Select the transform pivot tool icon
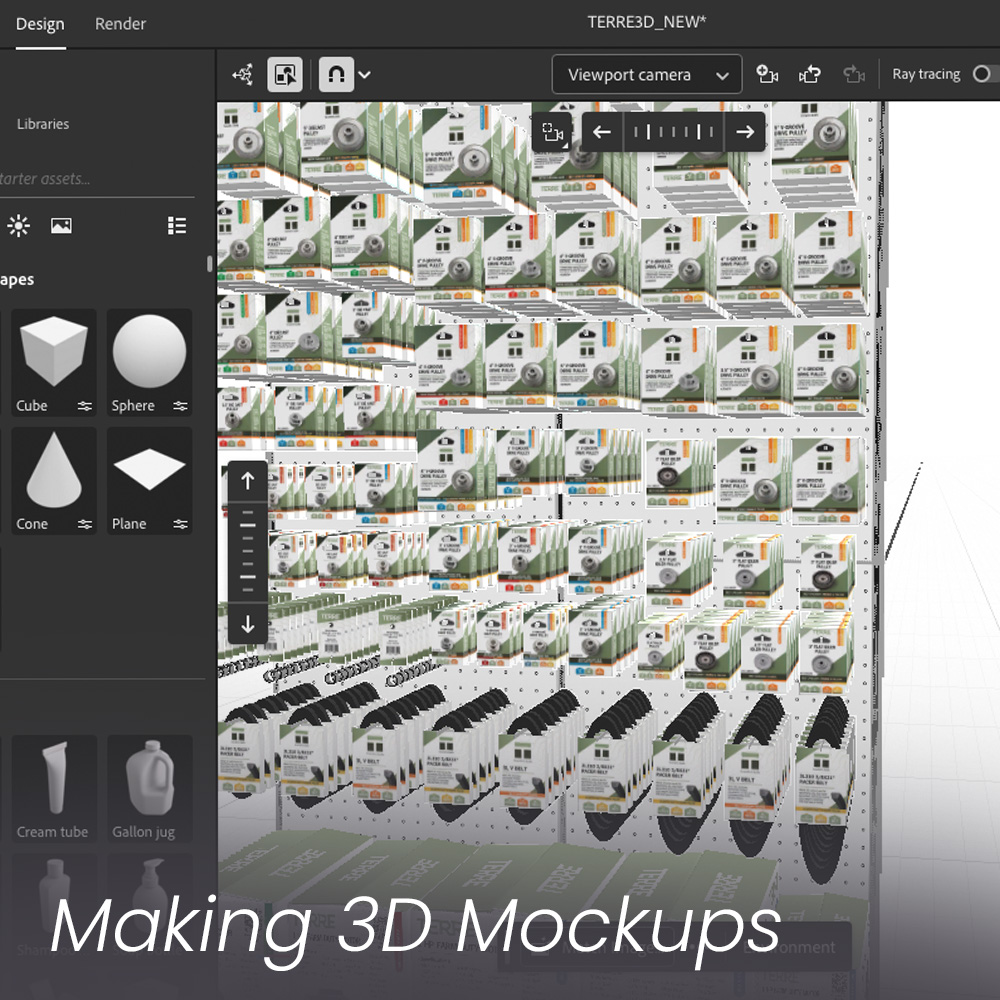 243,75
